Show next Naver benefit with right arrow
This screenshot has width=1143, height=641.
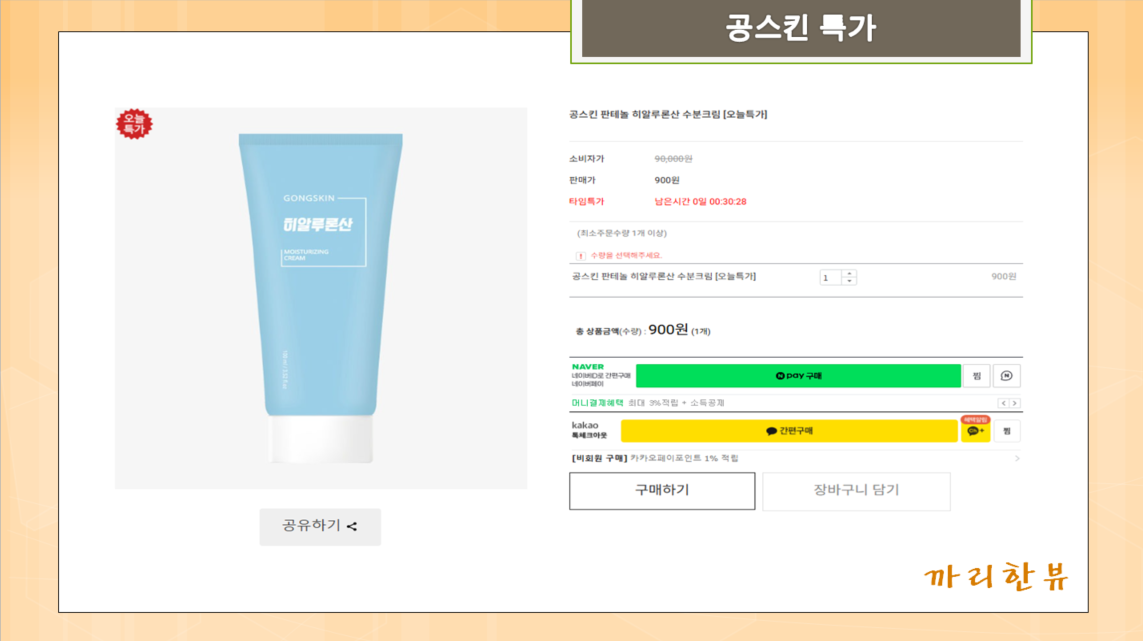point(1014,403)
